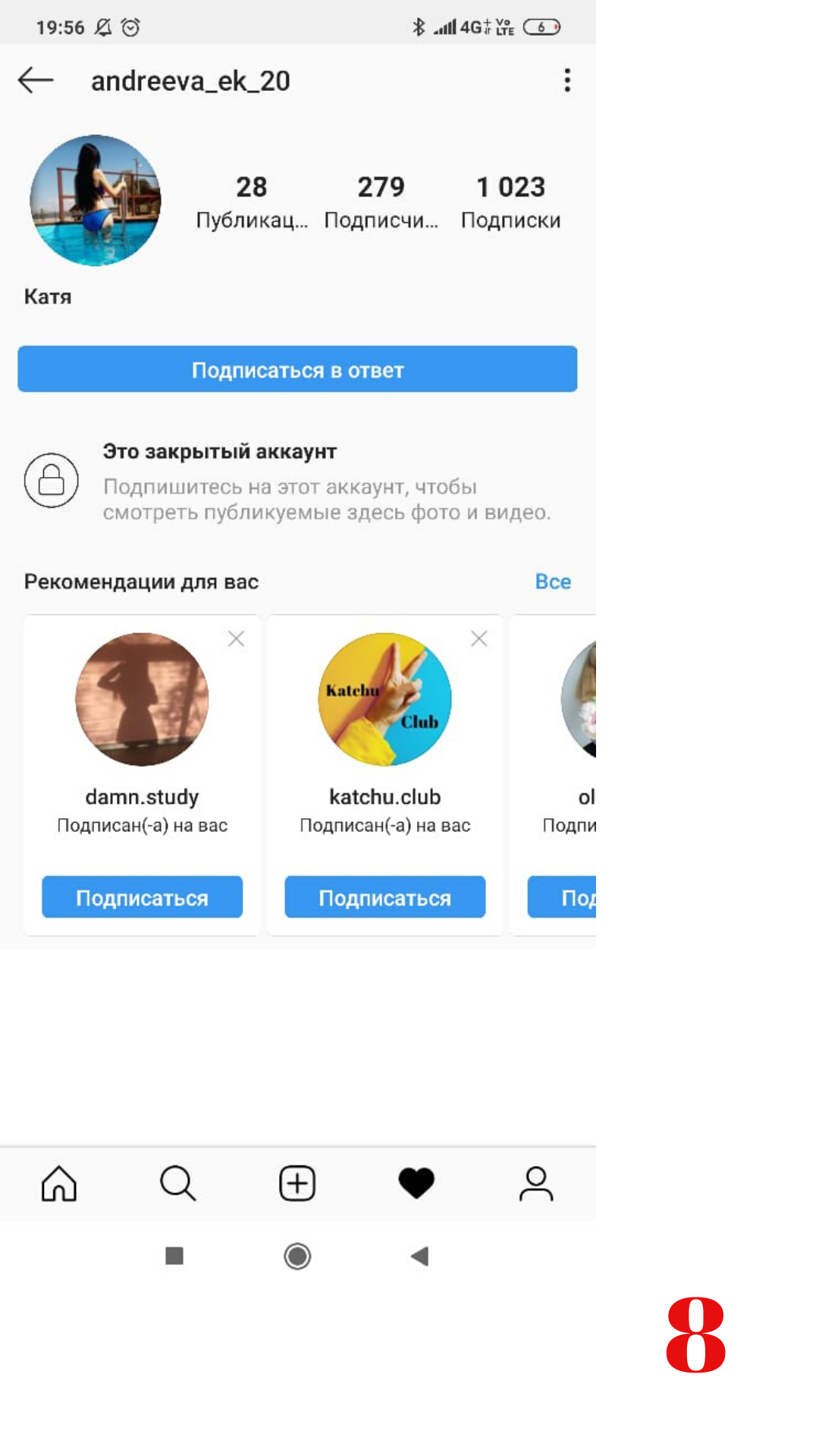
Task: Follow katchu.club with Подписаться button
Action: pos(385,897)
